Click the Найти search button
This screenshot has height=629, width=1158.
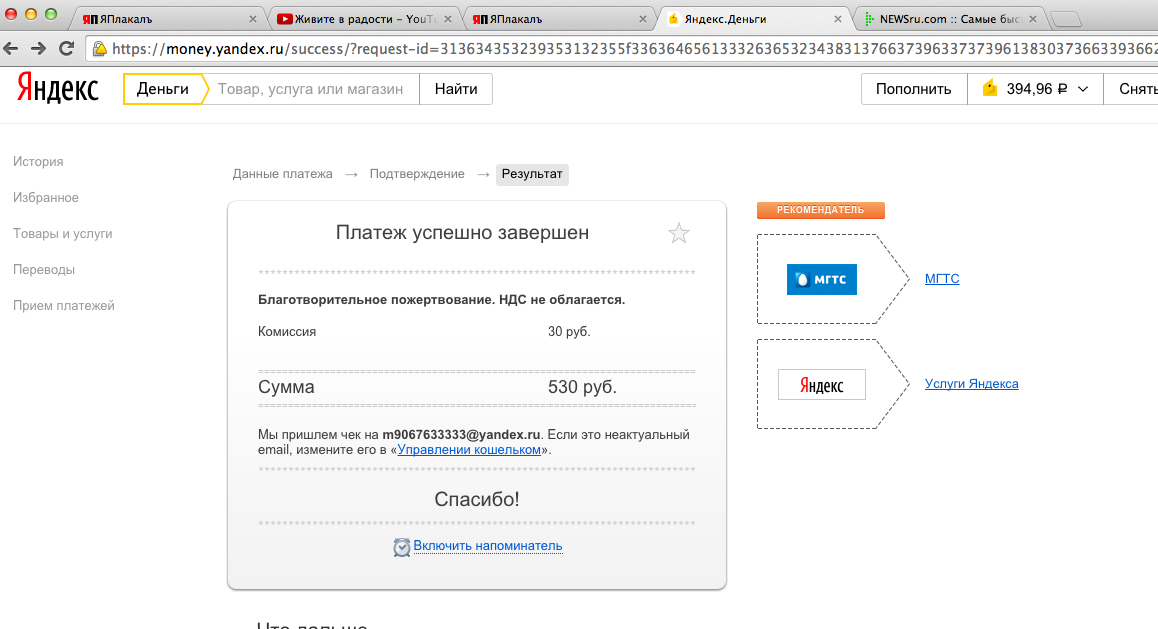(456, 89)
